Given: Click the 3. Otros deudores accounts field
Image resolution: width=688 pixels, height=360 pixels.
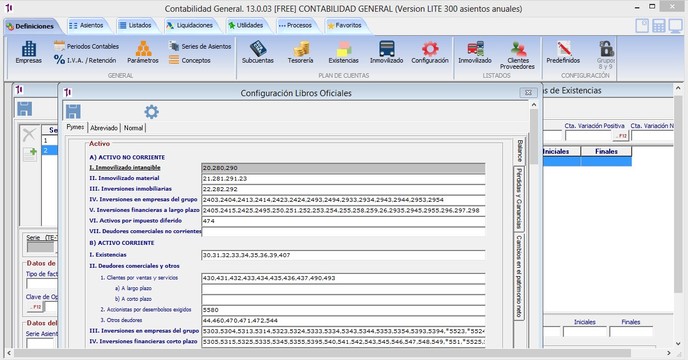Looking at the screenshot, I should (344, 320).
